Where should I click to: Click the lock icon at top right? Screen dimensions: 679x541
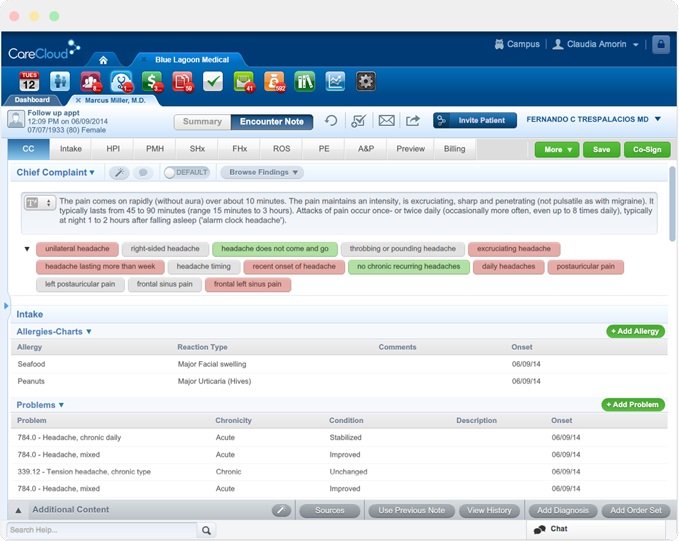(x=660, y=45)
